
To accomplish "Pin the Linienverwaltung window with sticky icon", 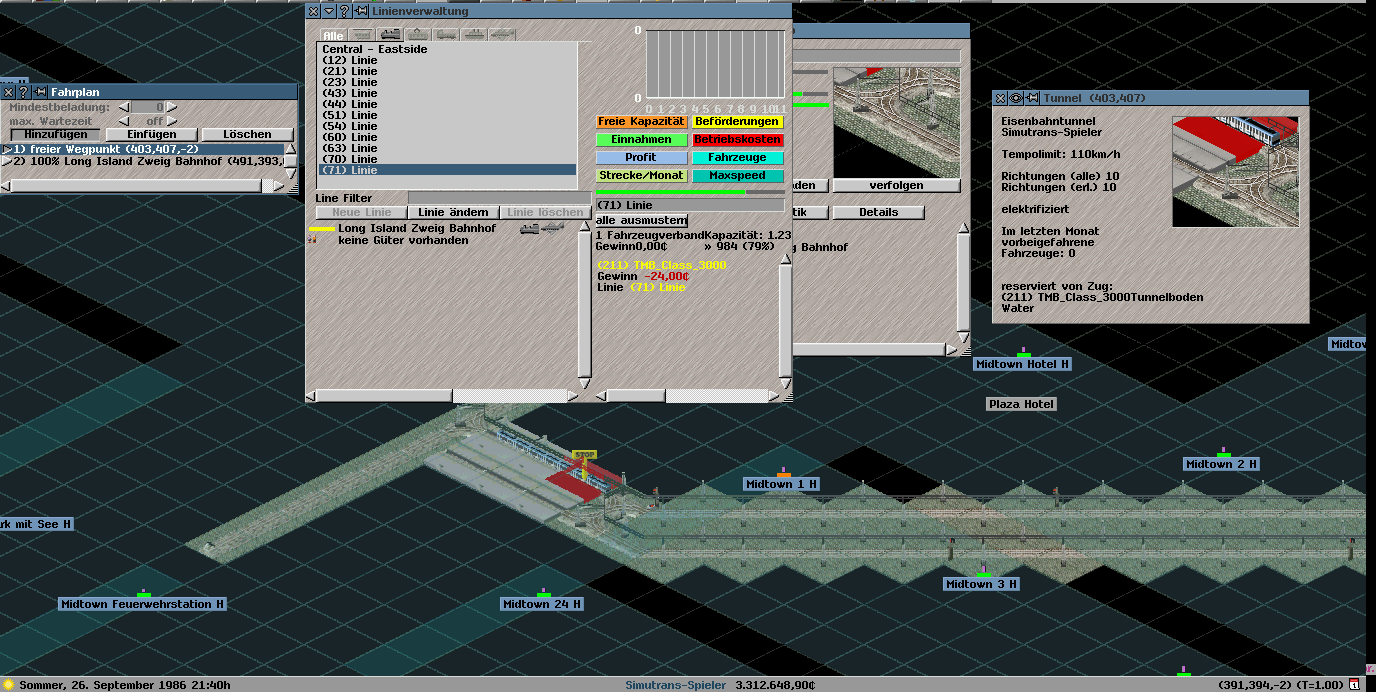I will [360, 11].
